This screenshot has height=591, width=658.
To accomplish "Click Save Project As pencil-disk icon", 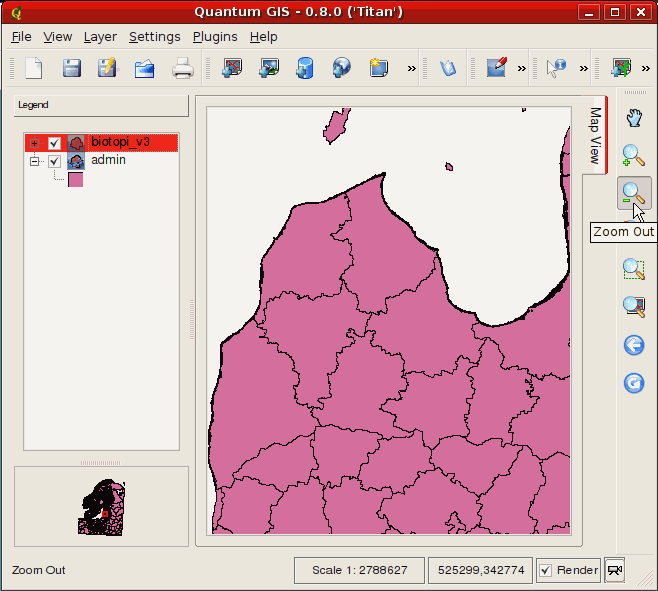I will click(x=108, y=68).
